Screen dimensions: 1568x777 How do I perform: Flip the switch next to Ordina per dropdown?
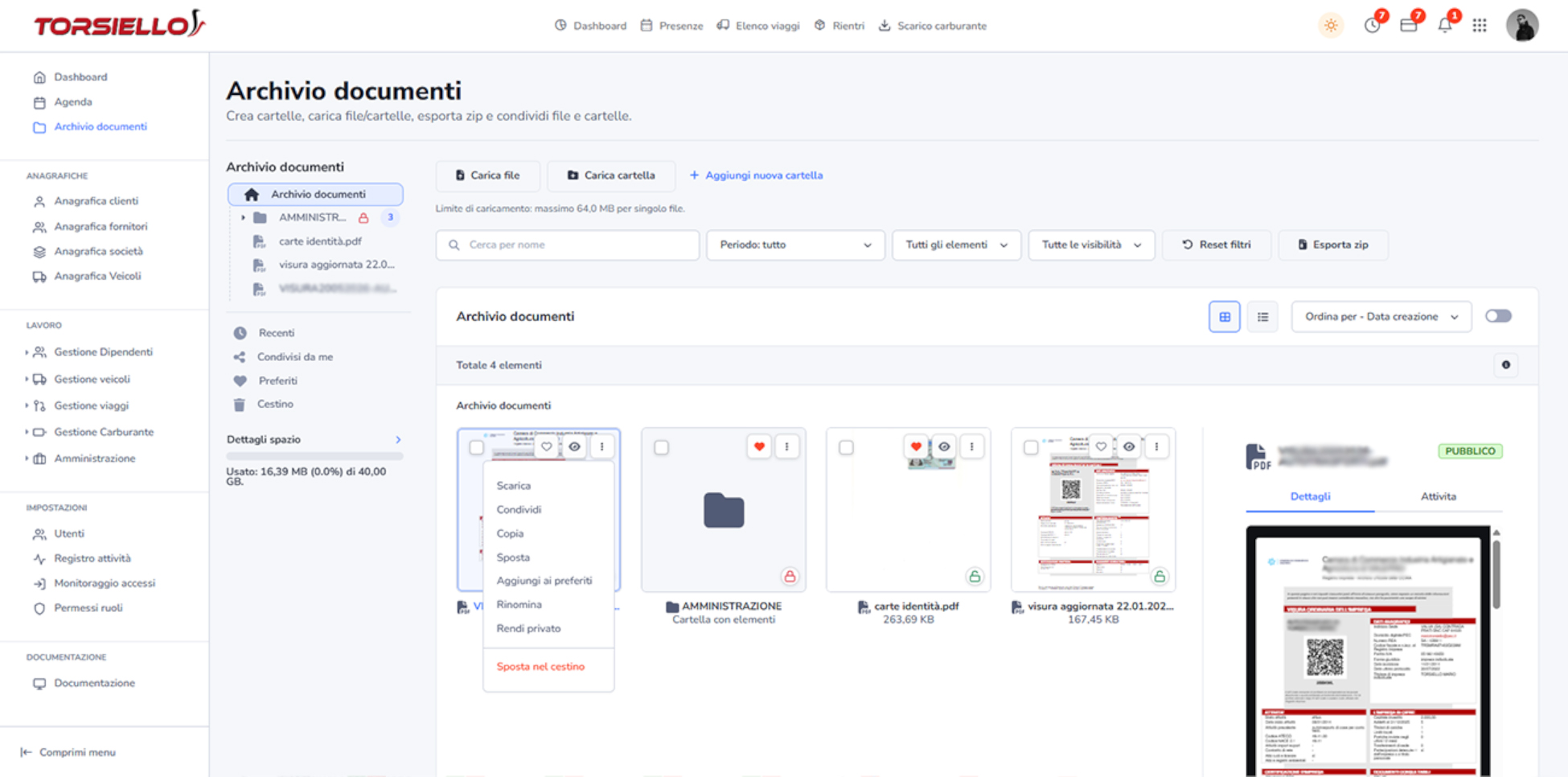click(1498, 316)
